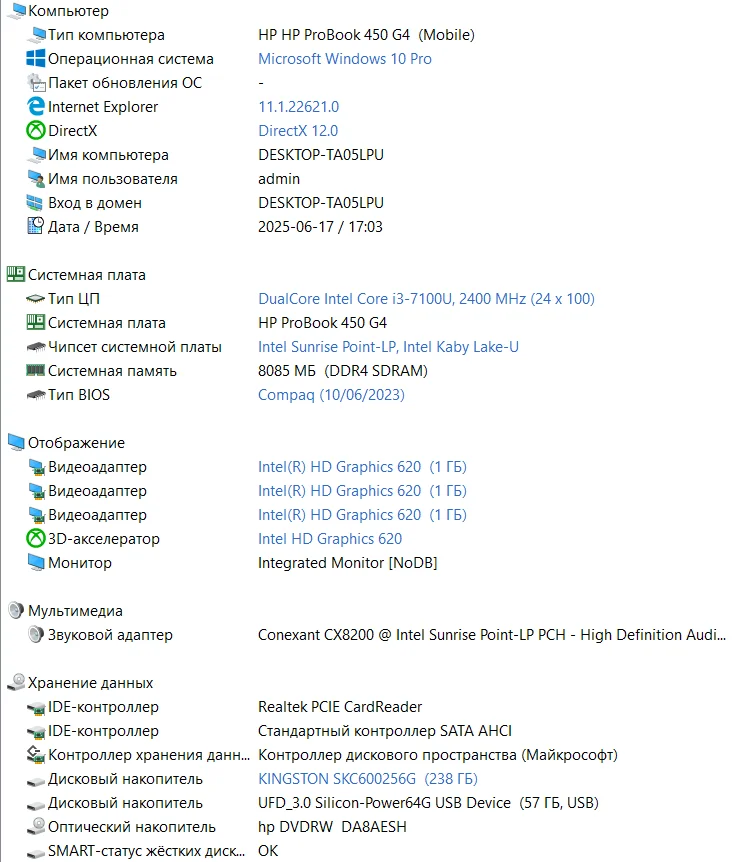Click the Чипсет системной платы icon
This screenshot has height=862, width=742.
click(36, 347)
